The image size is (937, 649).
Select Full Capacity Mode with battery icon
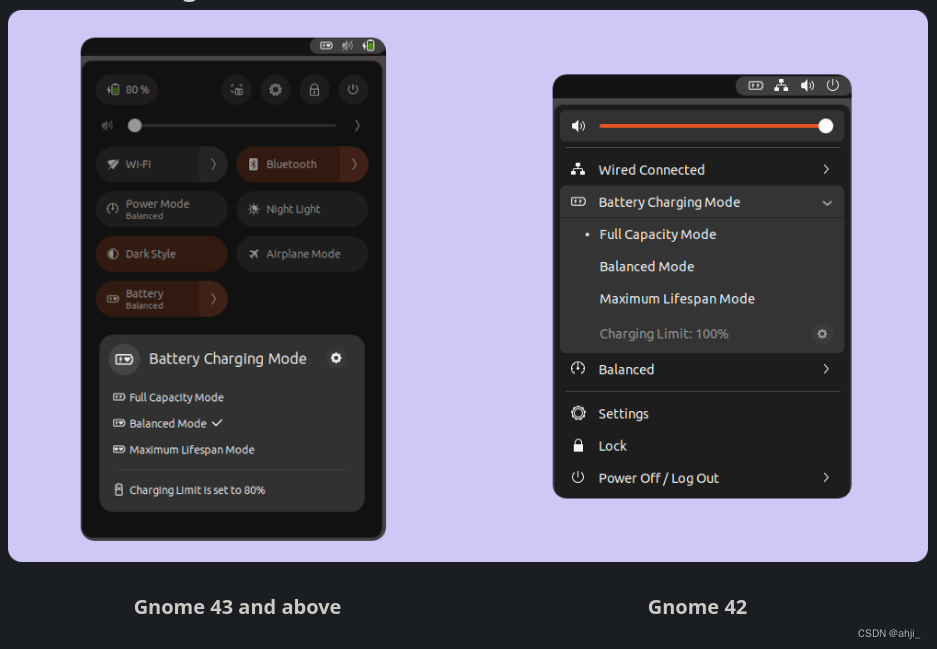click(x=169, y=397)
